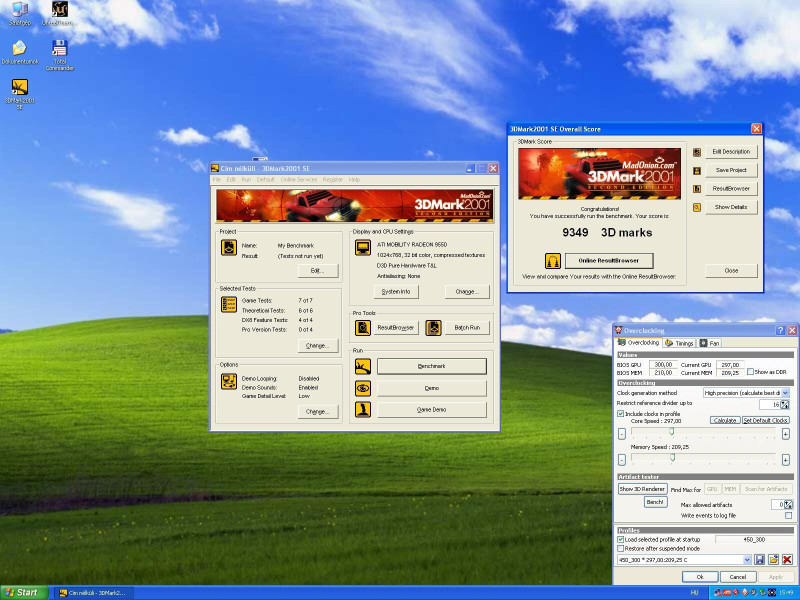Click the icon beside ResultBrowser in score window
The image size is (800, 600).
[x=697, y=189]
